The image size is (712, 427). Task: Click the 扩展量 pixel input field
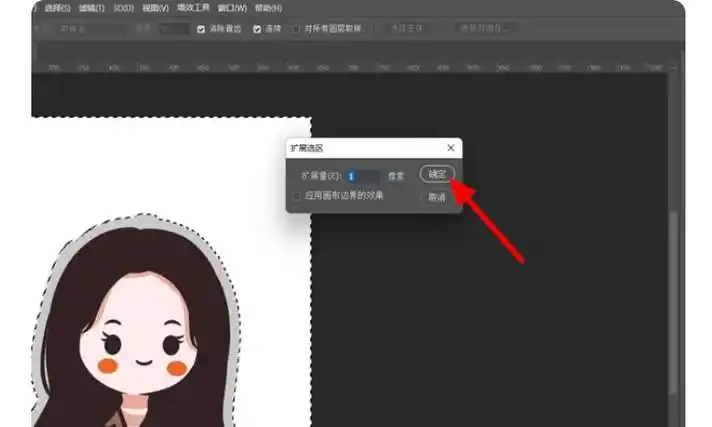[364, 176]
